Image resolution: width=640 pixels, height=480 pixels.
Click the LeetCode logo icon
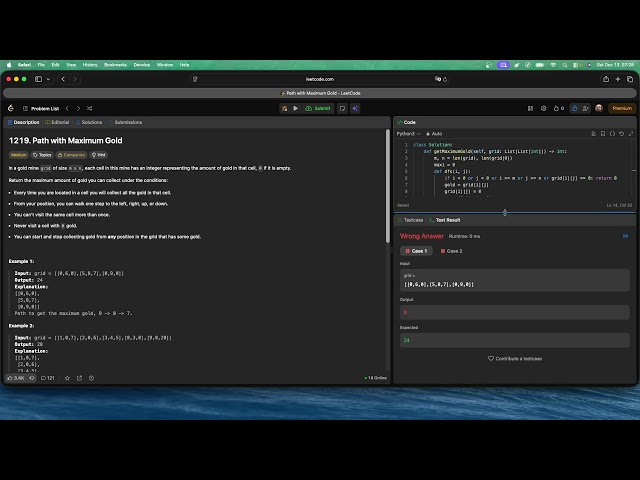pyautogui.click(x=11, y=108)
